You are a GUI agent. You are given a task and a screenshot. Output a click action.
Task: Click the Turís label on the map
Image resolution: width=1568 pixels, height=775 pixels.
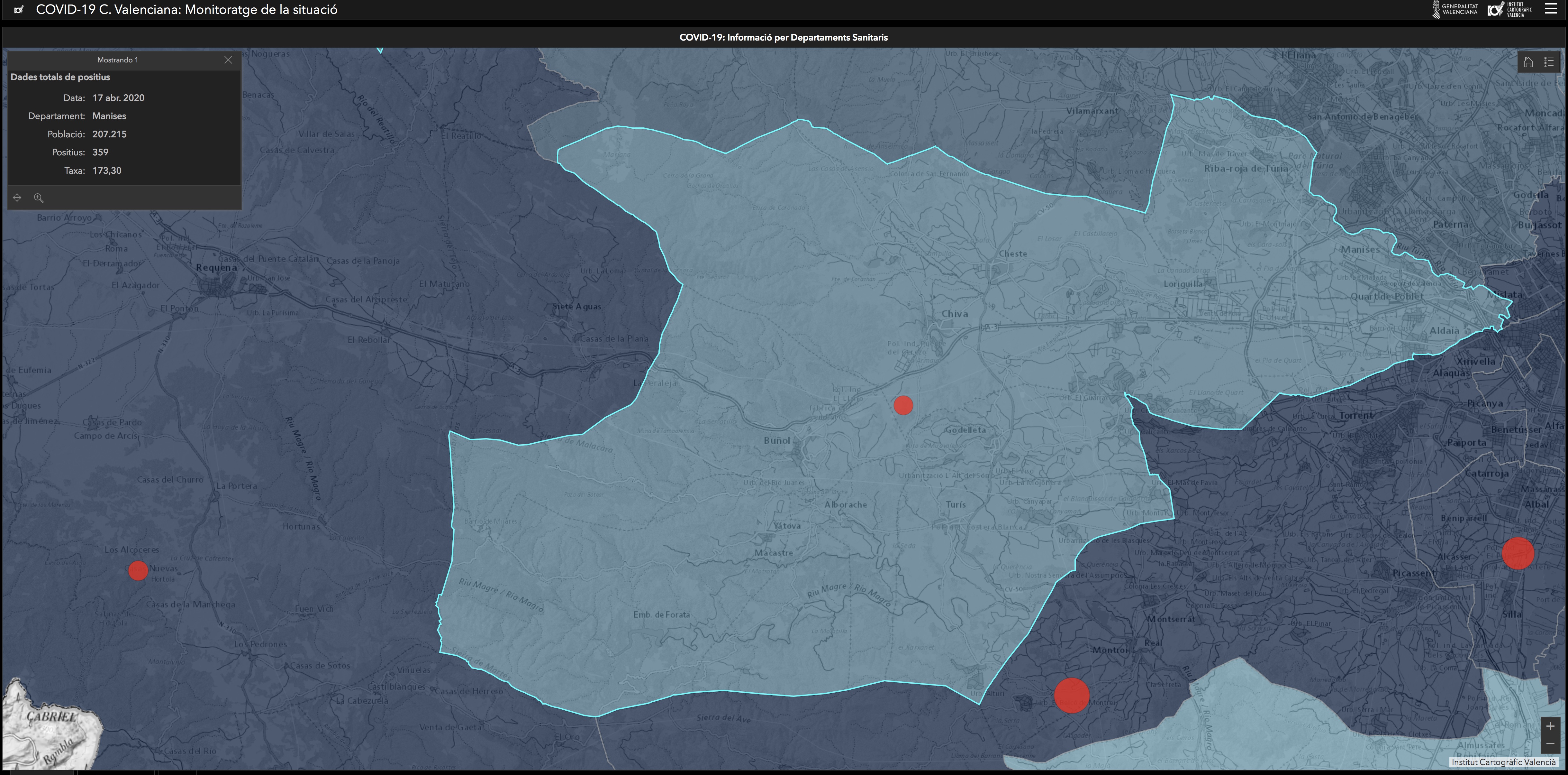956,504
